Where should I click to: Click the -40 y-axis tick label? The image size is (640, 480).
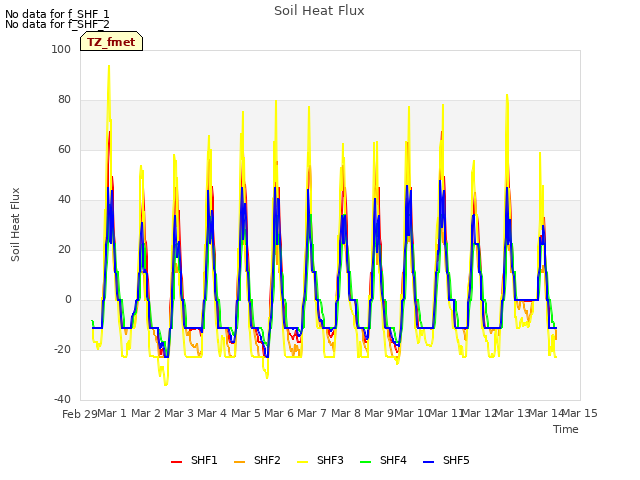click(62, 399)
